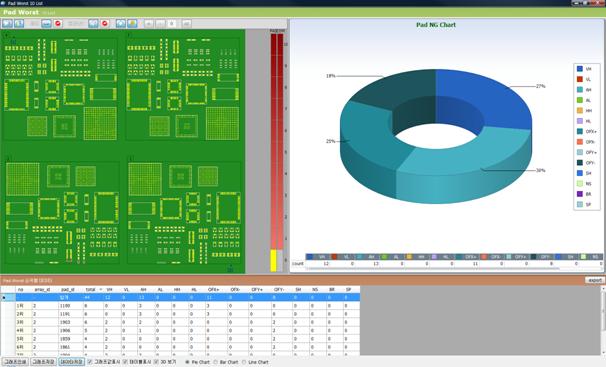Select the Line Chart radio button

pyautogui.click(x=244, y=362)
